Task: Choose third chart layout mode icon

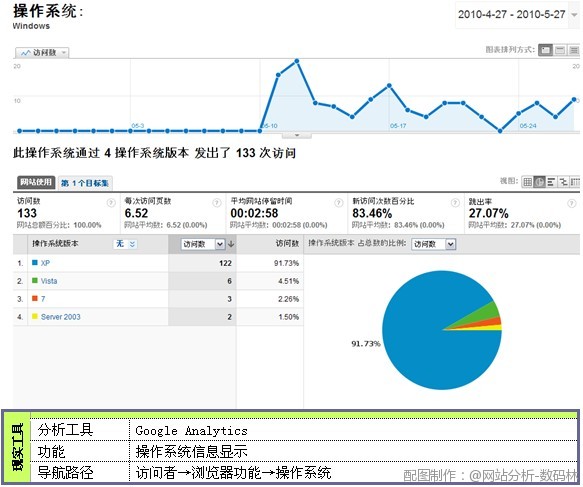Action: pos(574,50)
